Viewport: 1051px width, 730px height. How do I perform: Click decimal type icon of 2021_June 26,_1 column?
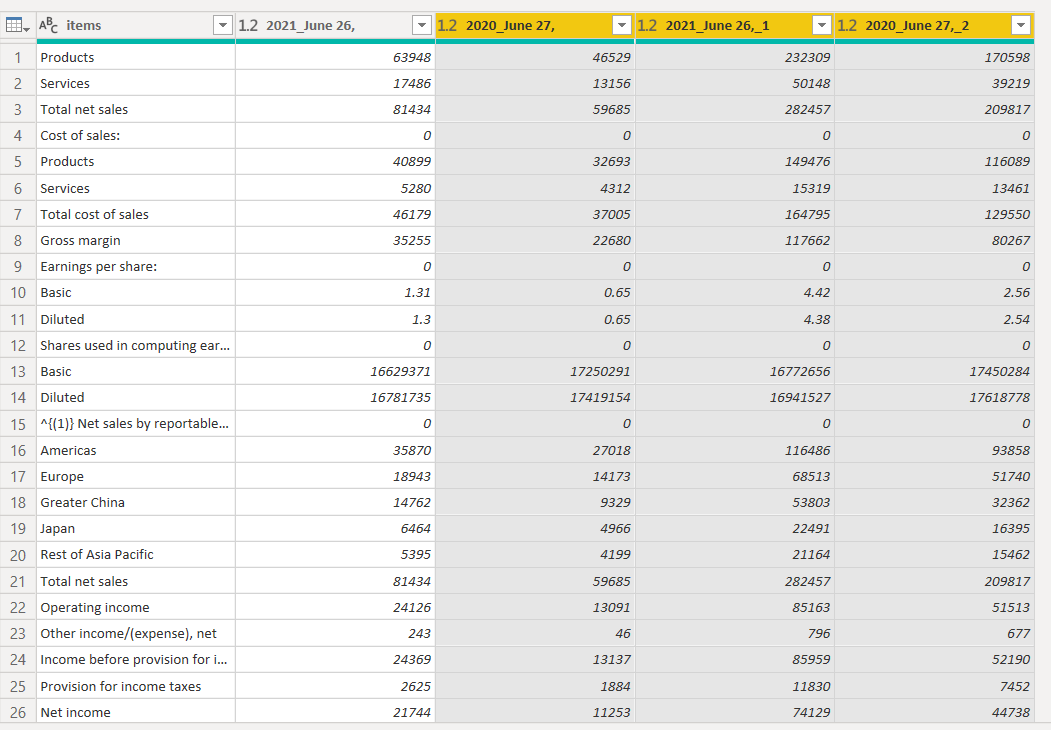[647, 25]
